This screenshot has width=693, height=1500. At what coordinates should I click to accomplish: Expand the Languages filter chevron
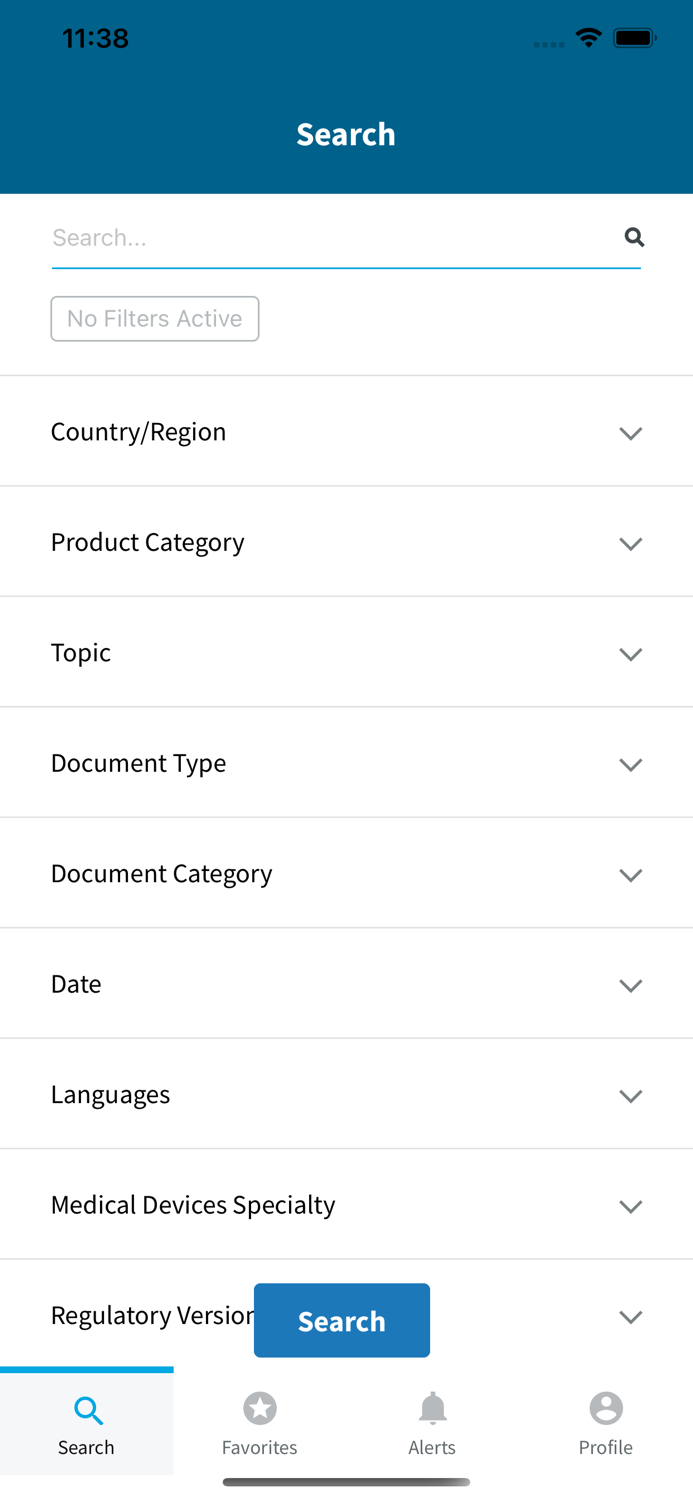630,1096
